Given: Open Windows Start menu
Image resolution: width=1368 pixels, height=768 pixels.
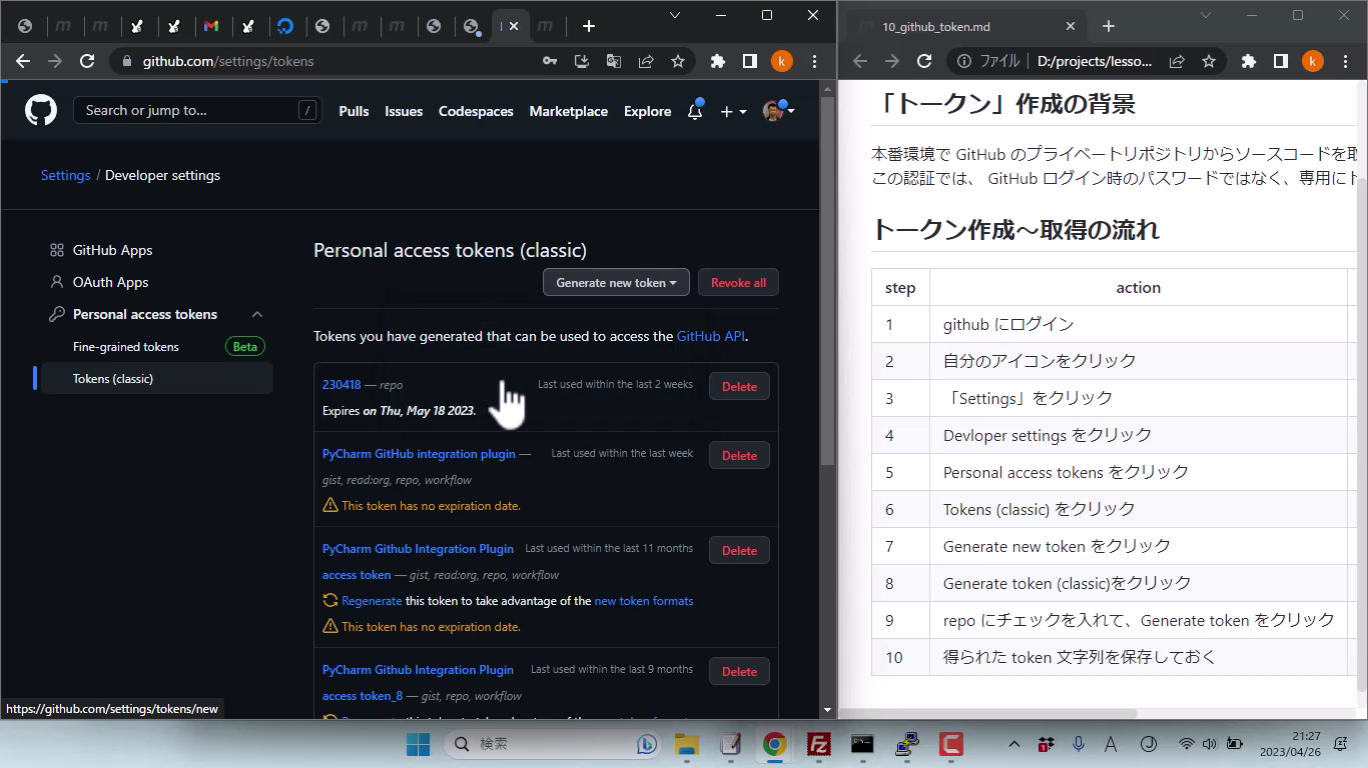Looking at the screenshot, I should coord(418,744).
